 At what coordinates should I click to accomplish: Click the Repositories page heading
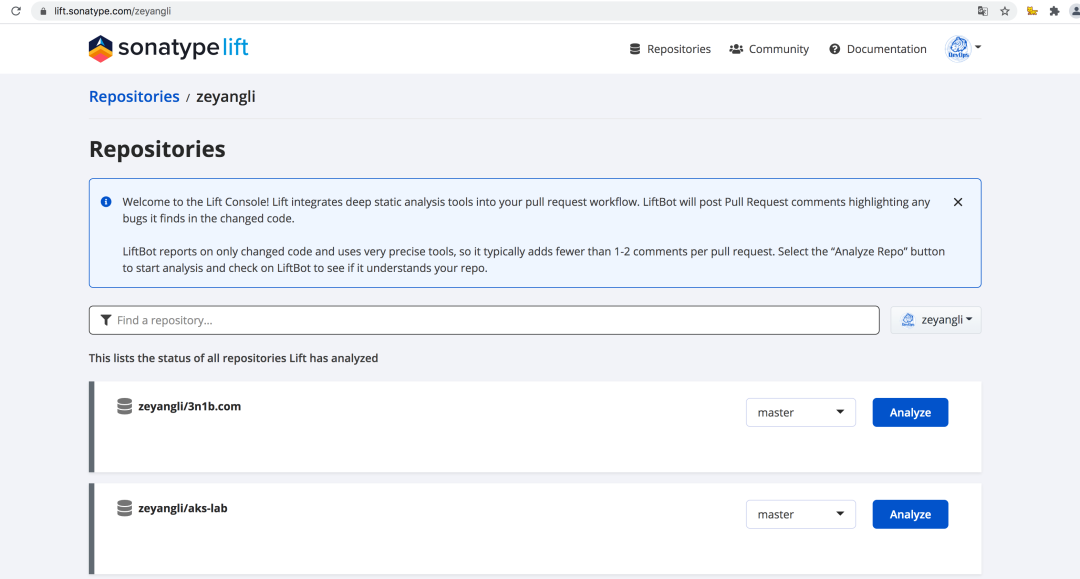tap(157, 149)
